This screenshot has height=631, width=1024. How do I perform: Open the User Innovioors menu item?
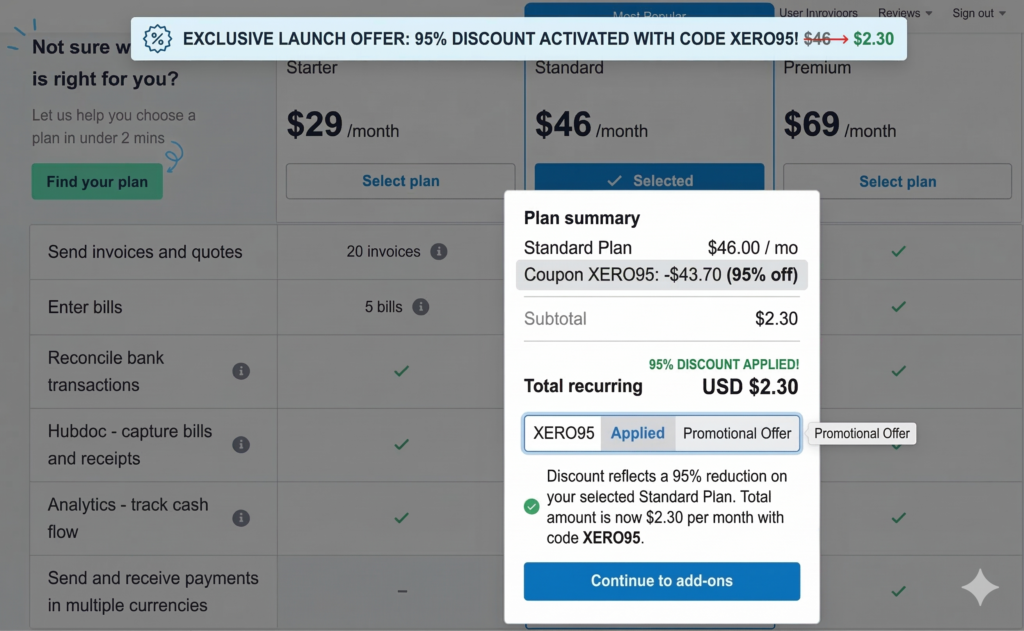point(818,13)
